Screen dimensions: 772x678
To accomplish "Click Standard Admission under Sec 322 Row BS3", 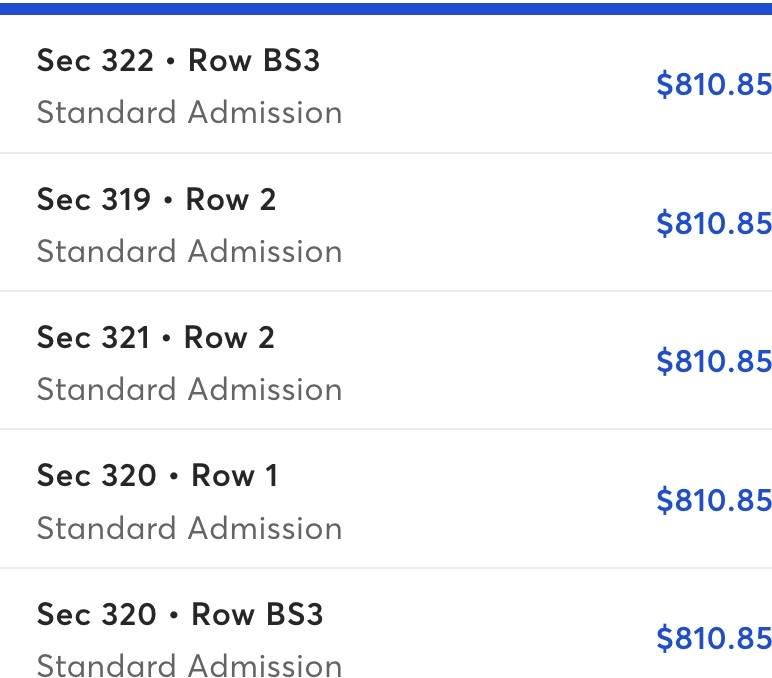I will pos(189,112).
